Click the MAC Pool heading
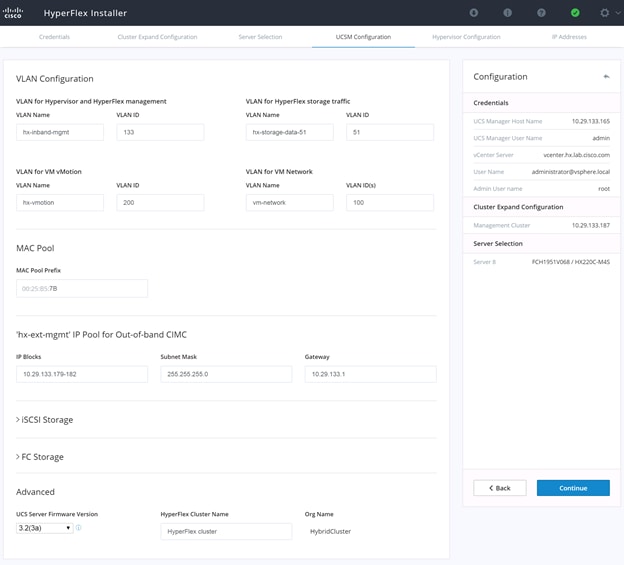The height and width of the screenshot is (565, 624). [35, 248]
